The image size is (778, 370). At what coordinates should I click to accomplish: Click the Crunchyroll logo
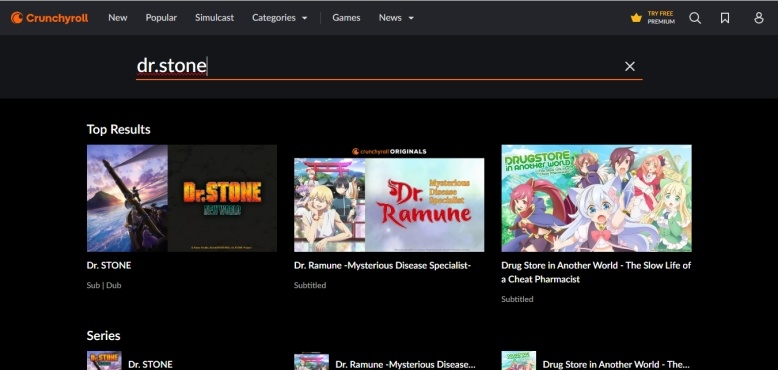coord(49,18)
